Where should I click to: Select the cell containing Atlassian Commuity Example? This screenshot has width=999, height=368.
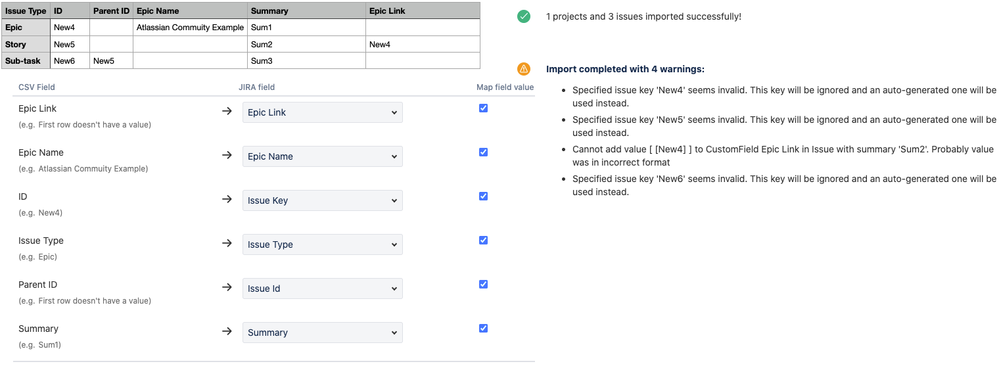point(190,28)
